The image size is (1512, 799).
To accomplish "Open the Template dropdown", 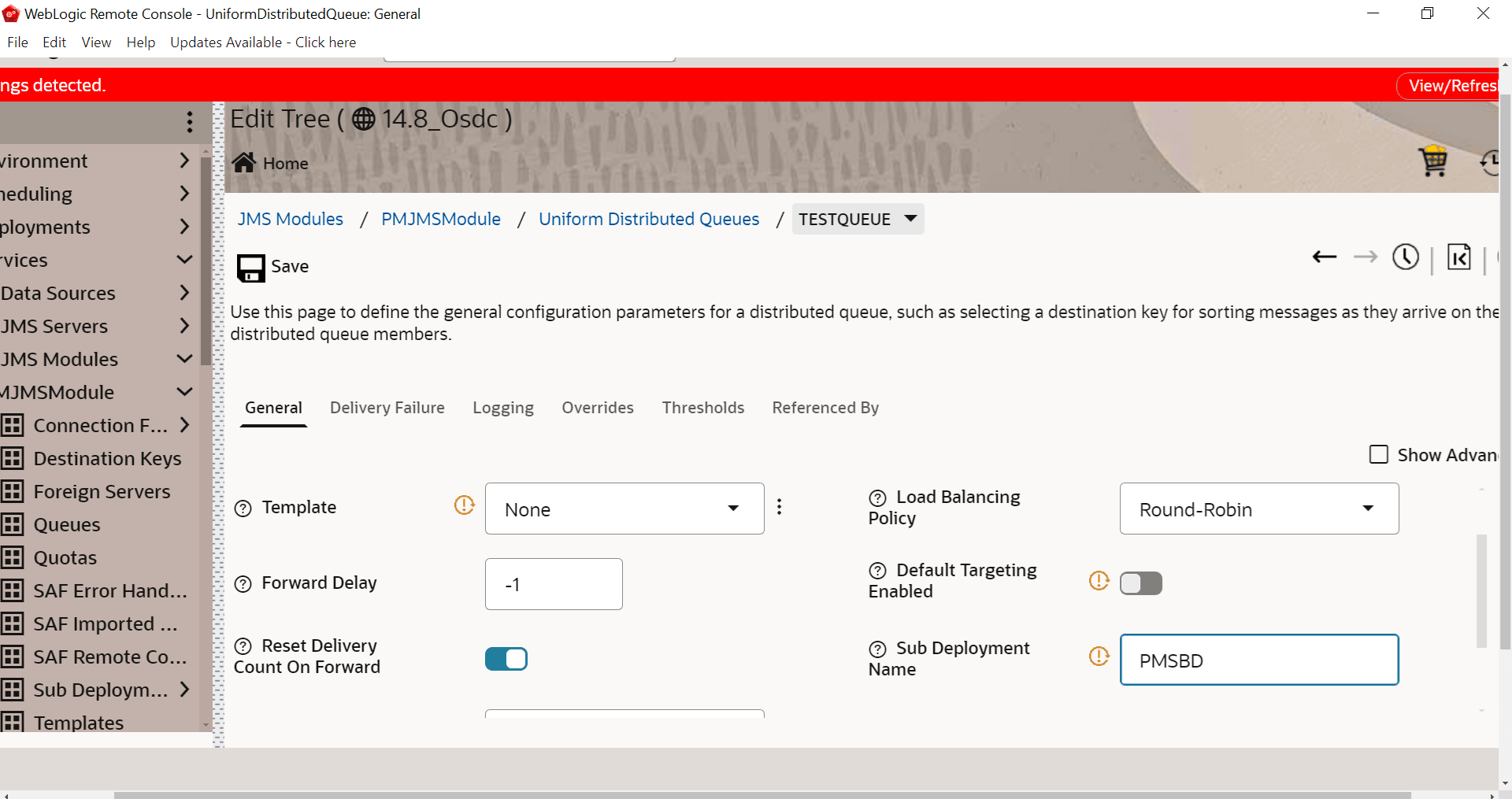I will point(624,509).
